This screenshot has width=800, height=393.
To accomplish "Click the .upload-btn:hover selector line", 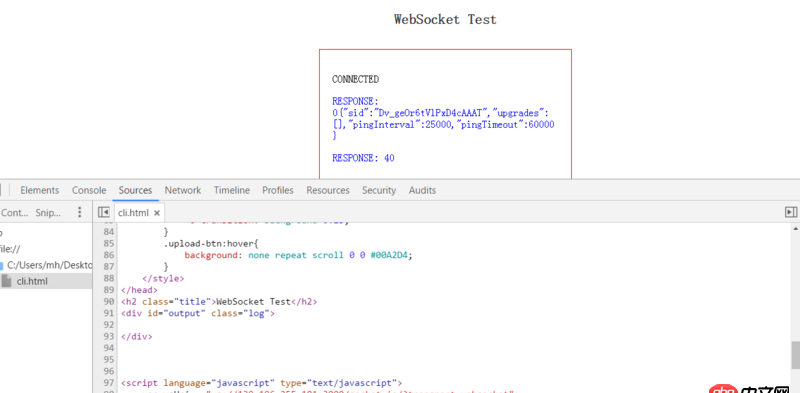I will [211, 243].
